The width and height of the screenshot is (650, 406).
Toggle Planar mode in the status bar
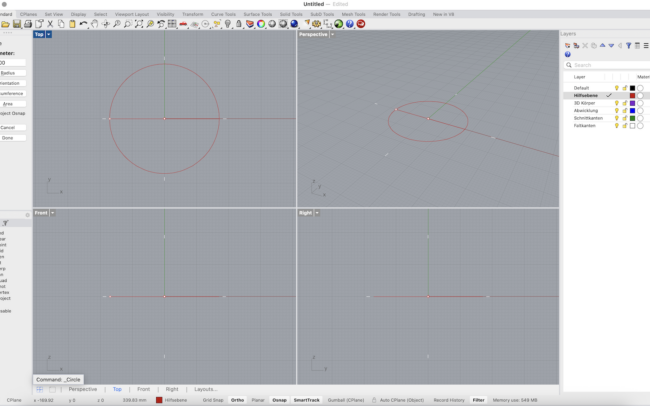coord(258,400)
